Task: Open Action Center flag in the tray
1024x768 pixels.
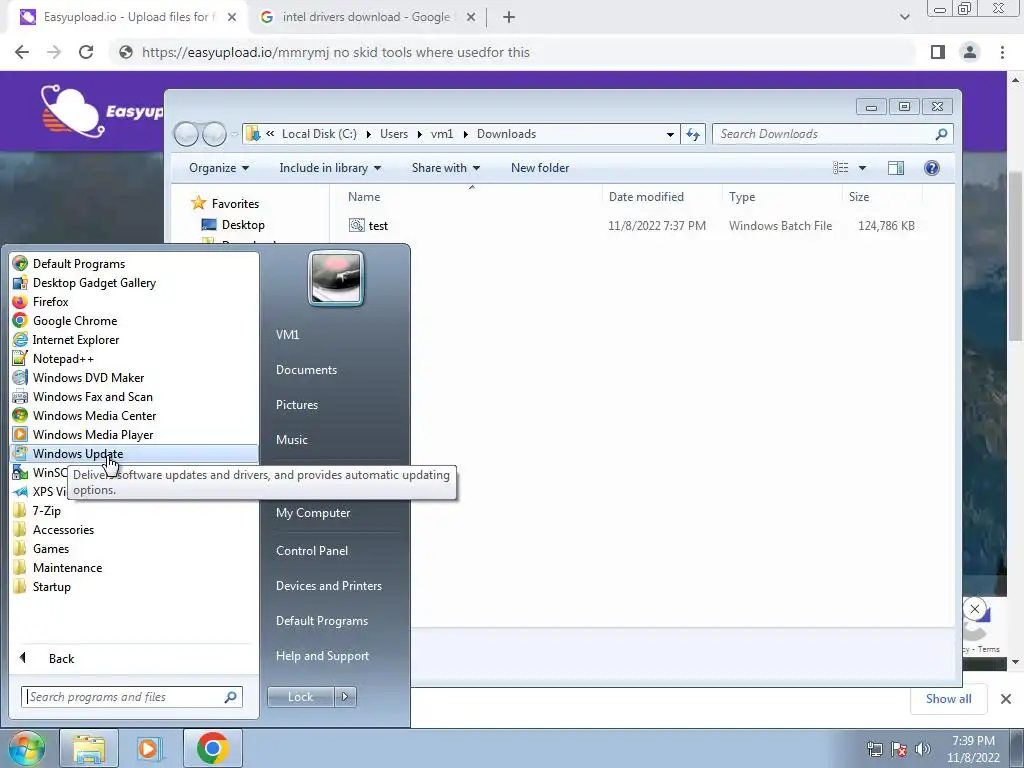Action: tap(899, 749)
